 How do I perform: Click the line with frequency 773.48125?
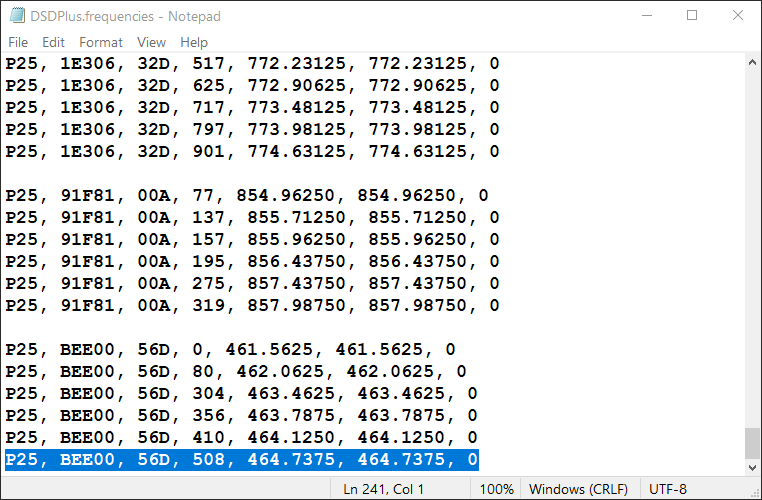252,107
